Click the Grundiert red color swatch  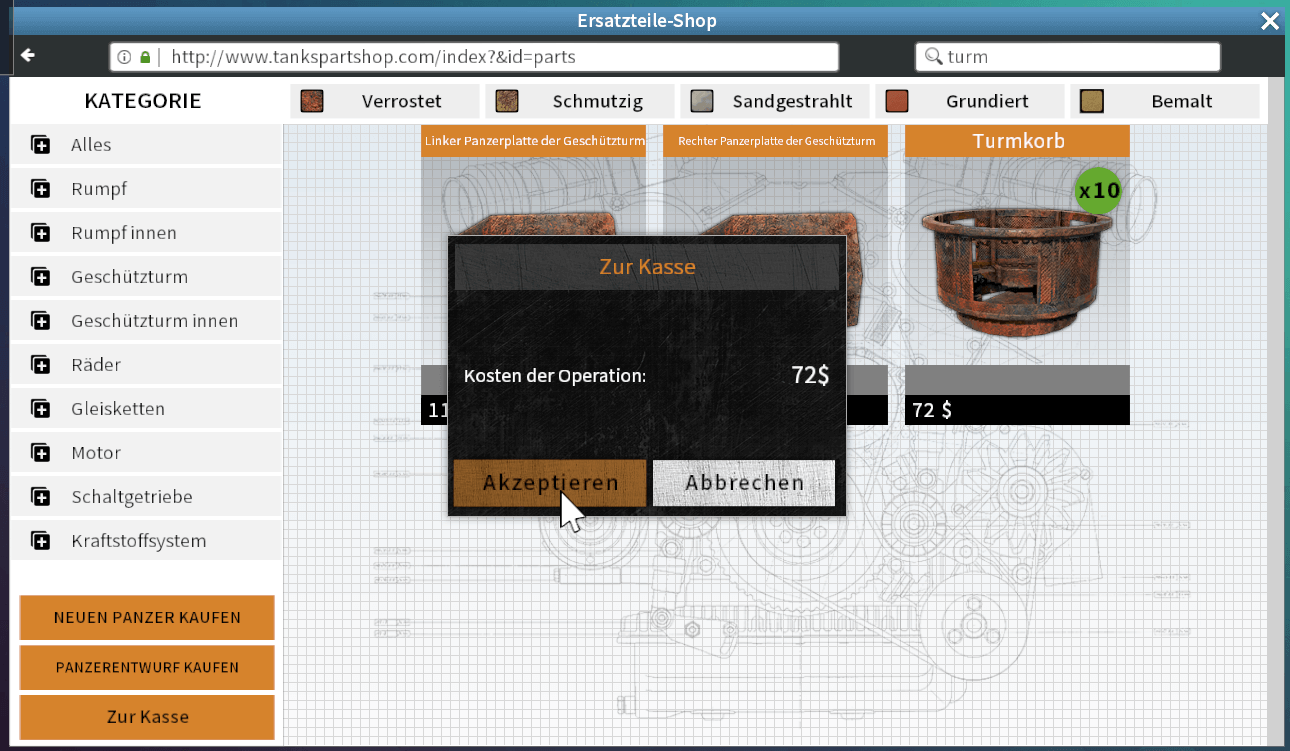(897, 101)
